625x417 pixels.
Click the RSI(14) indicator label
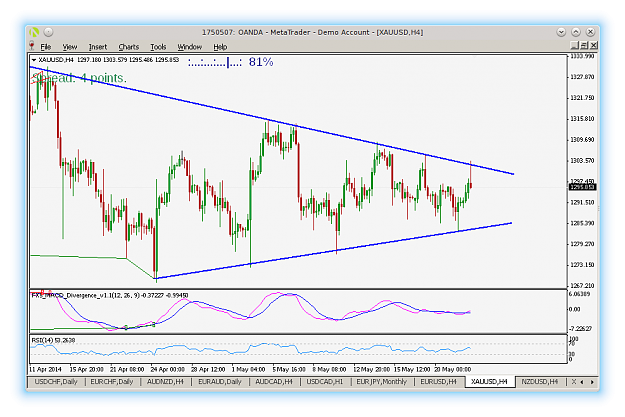pyautogui.click(x=53, y=340)
